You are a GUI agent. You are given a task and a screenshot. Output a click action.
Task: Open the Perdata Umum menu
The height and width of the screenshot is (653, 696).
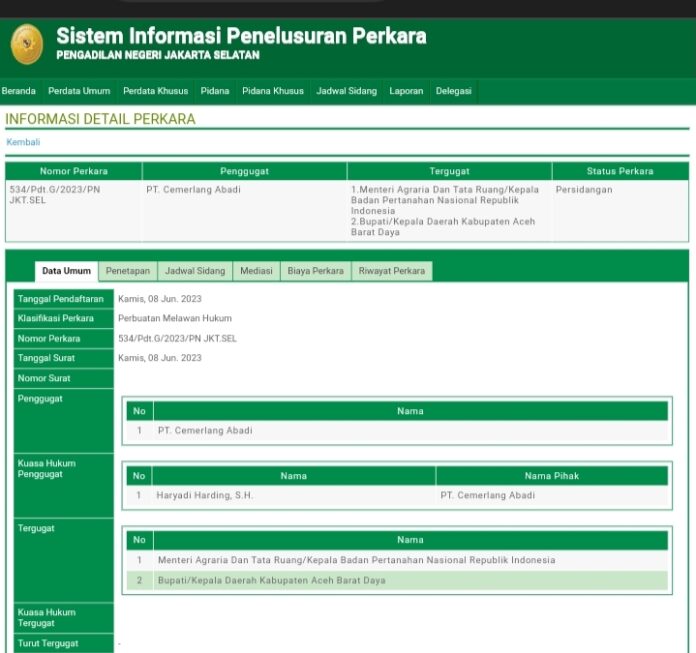79,91
